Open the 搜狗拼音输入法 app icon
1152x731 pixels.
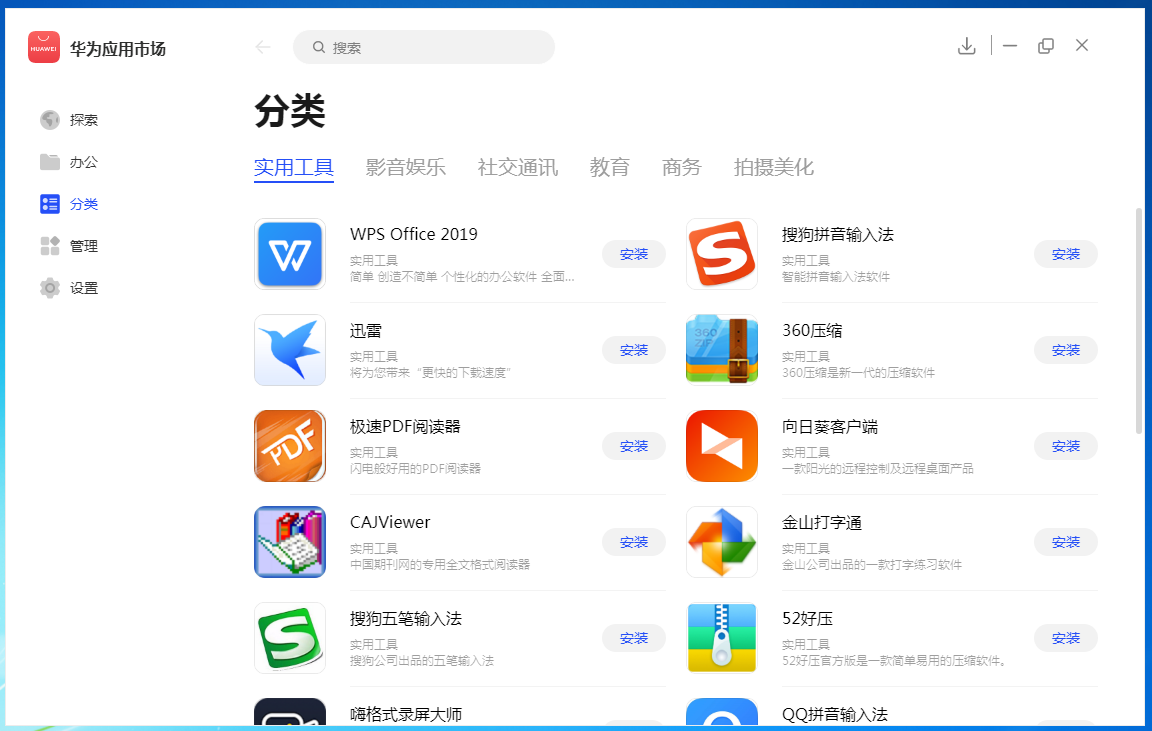click(x=721, y=254)
